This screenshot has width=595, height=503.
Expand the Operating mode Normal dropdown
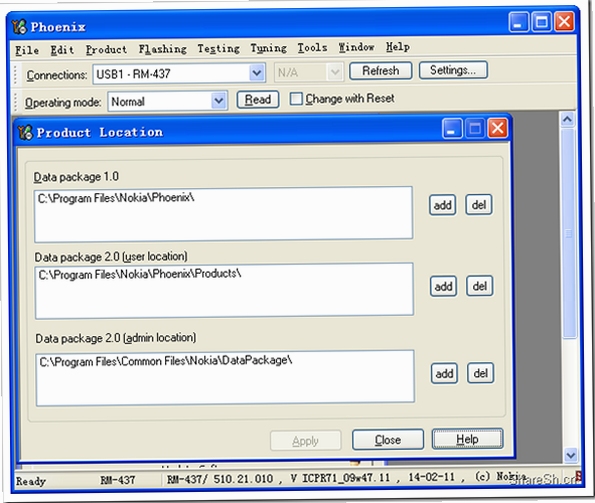219,101
